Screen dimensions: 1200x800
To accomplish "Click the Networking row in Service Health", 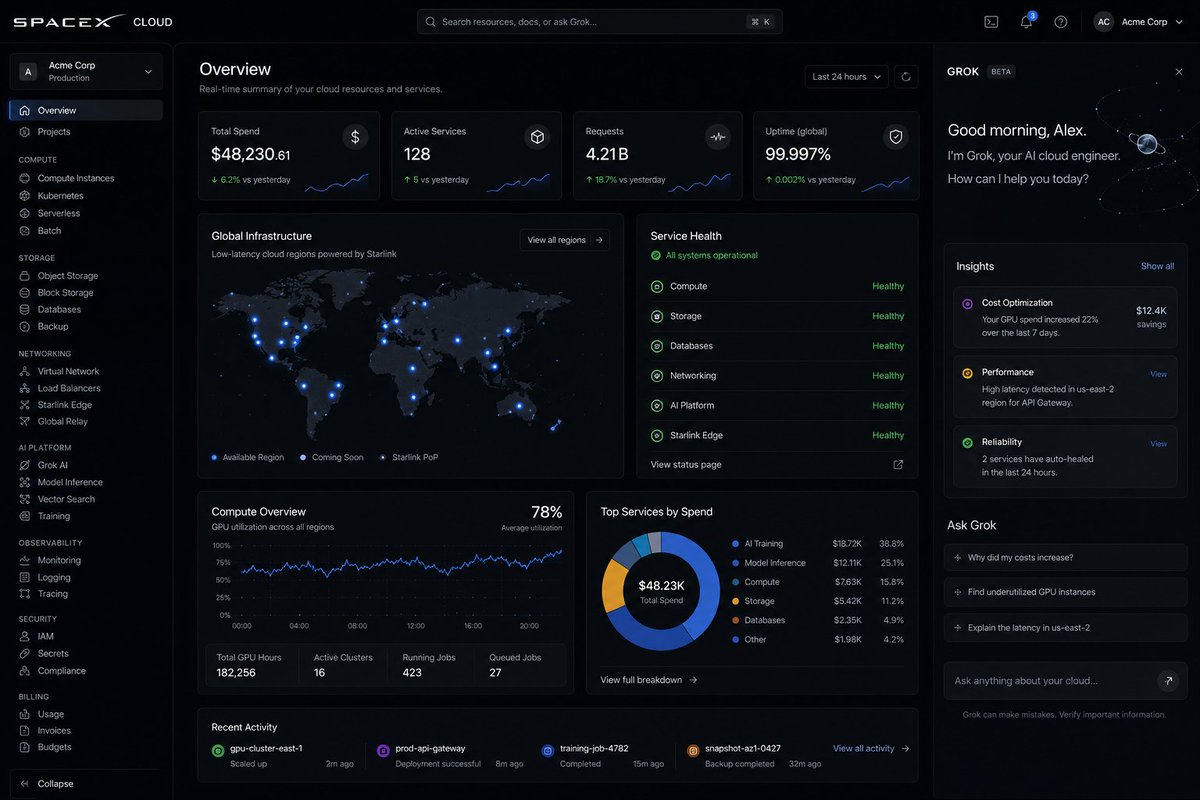I will (x=777, y=376).
